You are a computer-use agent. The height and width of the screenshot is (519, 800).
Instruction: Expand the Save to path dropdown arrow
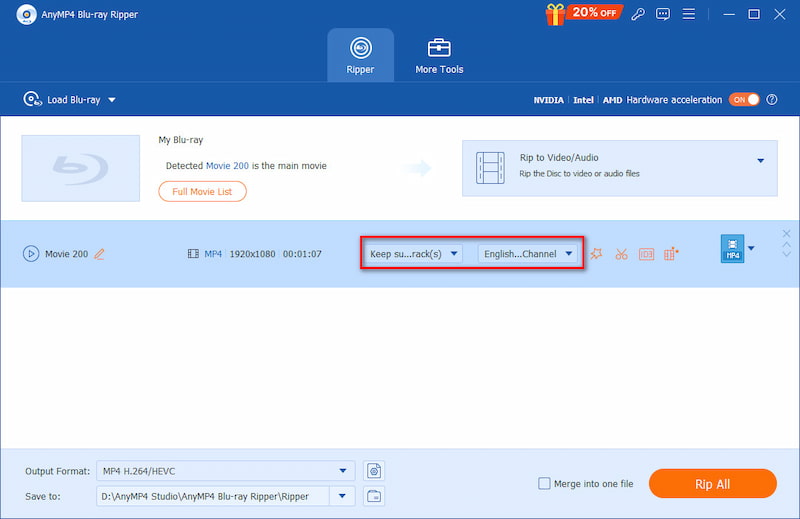point(342,496)
